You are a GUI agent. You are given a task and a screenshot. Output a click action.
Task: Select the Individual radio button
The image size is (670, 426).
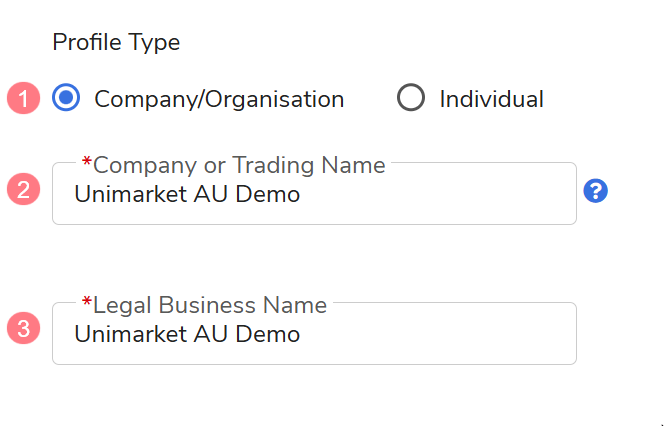click(x=411, y=98)
